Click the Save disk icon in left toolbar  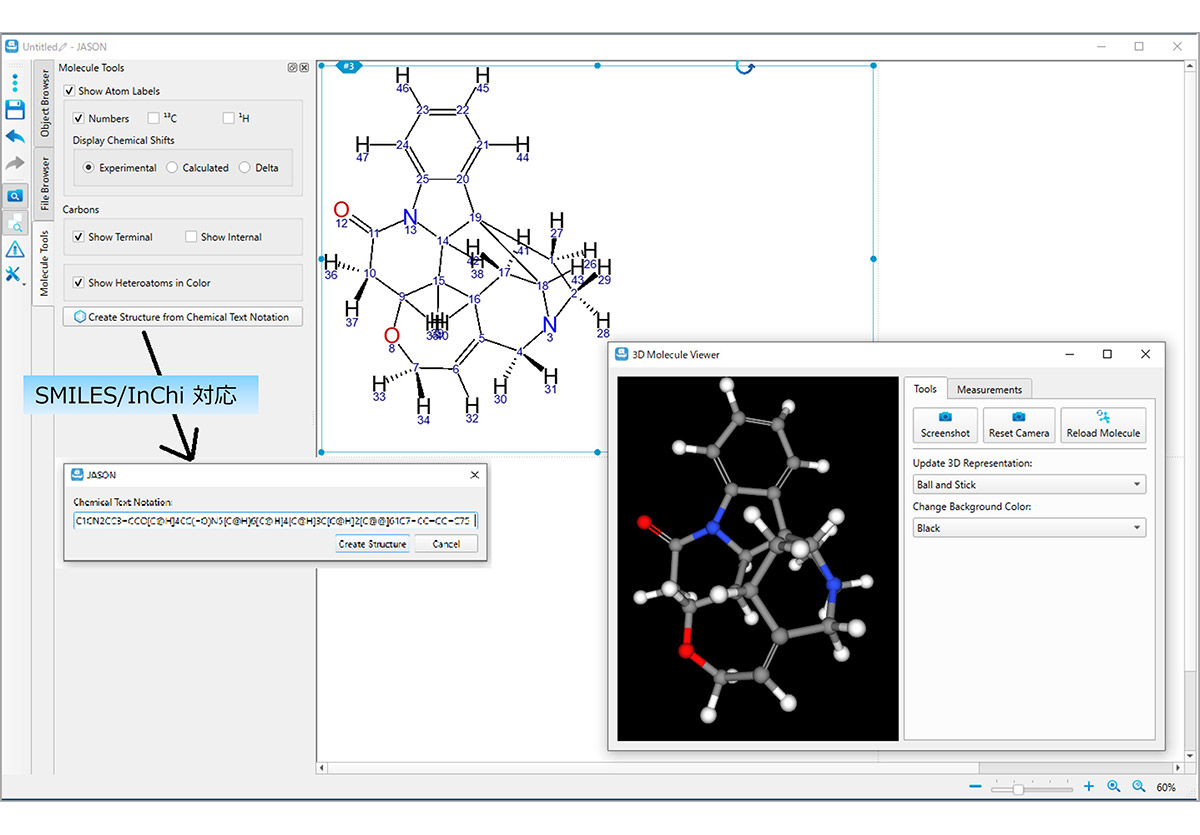(15, 110)
